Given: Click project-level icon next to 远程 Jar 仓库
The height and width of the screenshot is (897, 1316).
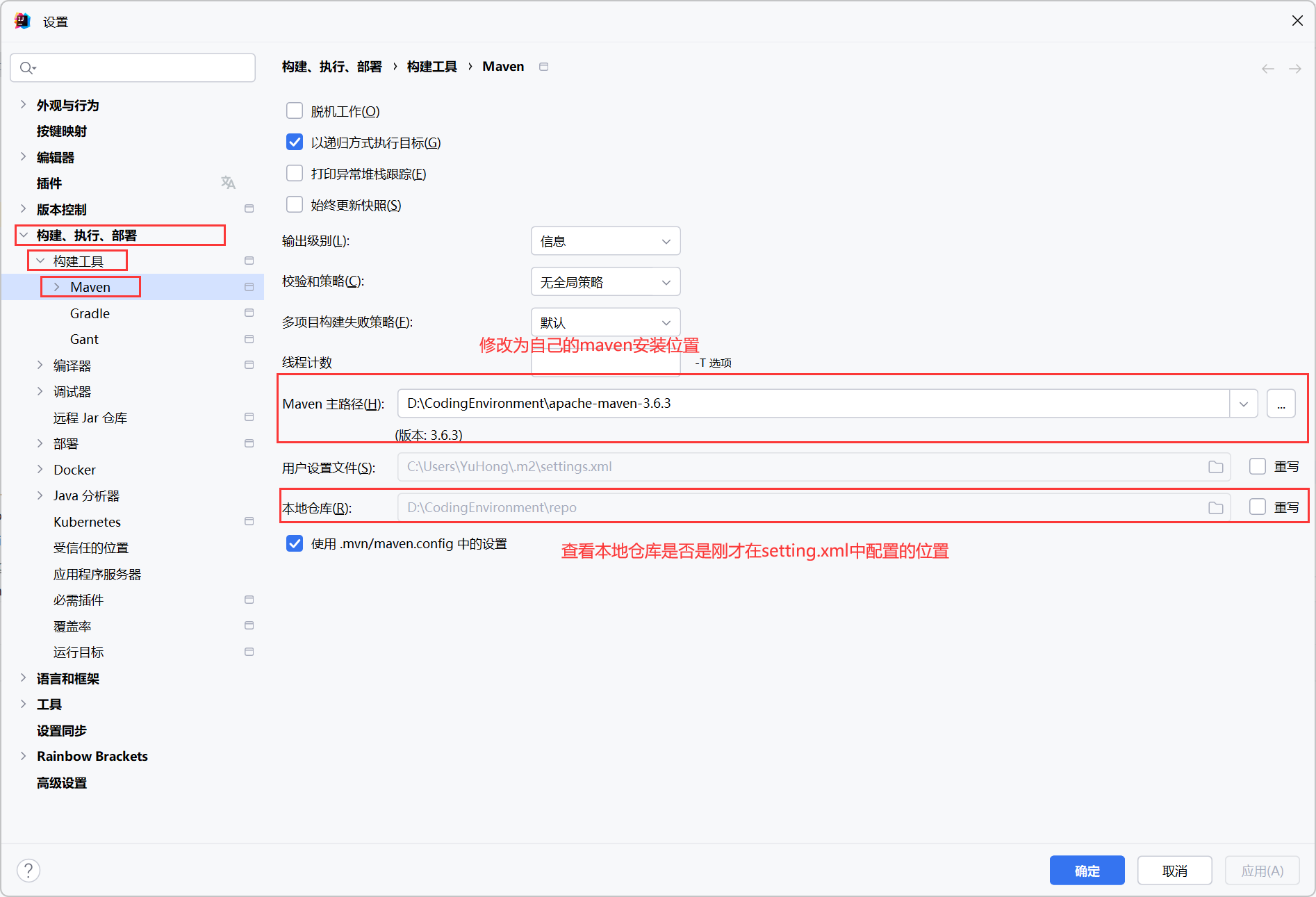Looking at the screenshot, I should 249,417.
